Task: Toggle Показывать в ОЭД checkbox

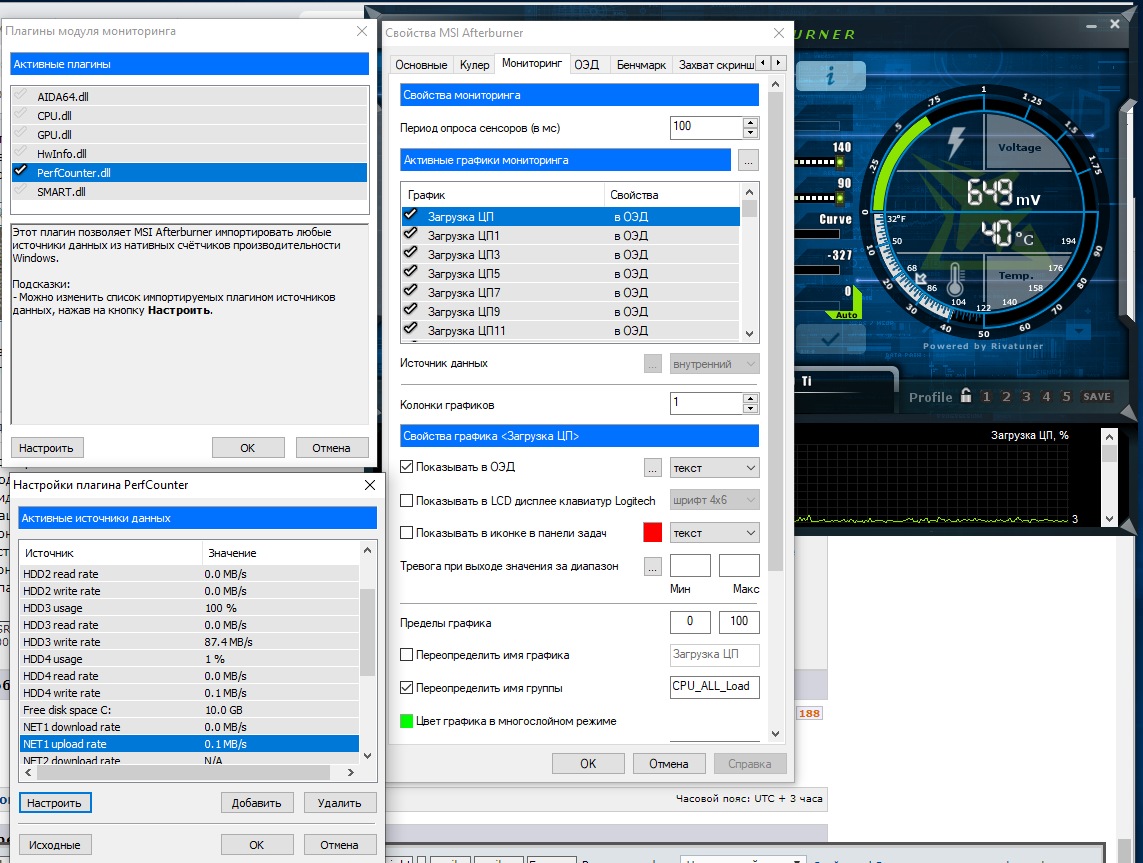Action: pyautogui.click(x=407, y=466)
